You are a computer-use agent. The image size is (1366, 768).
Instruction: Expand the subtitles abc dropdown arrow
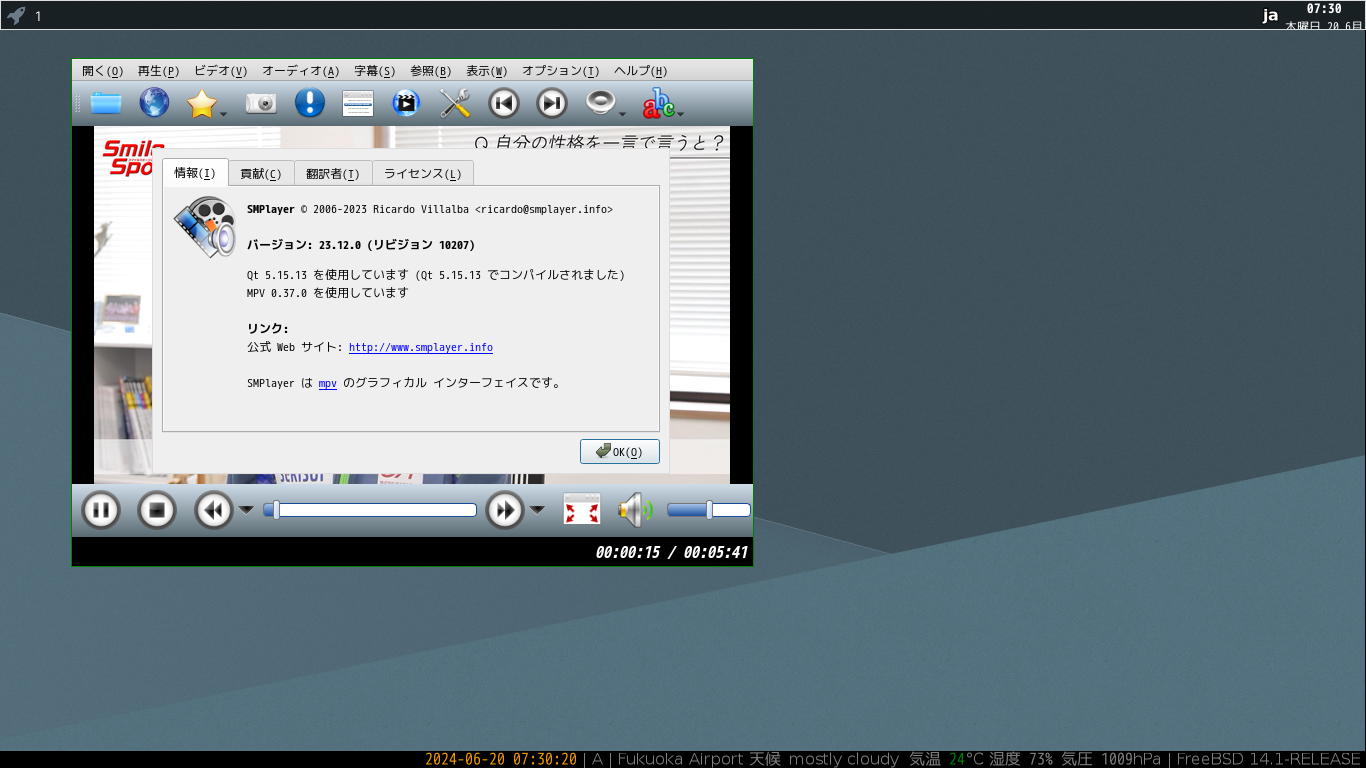click(x=681, y=113)
